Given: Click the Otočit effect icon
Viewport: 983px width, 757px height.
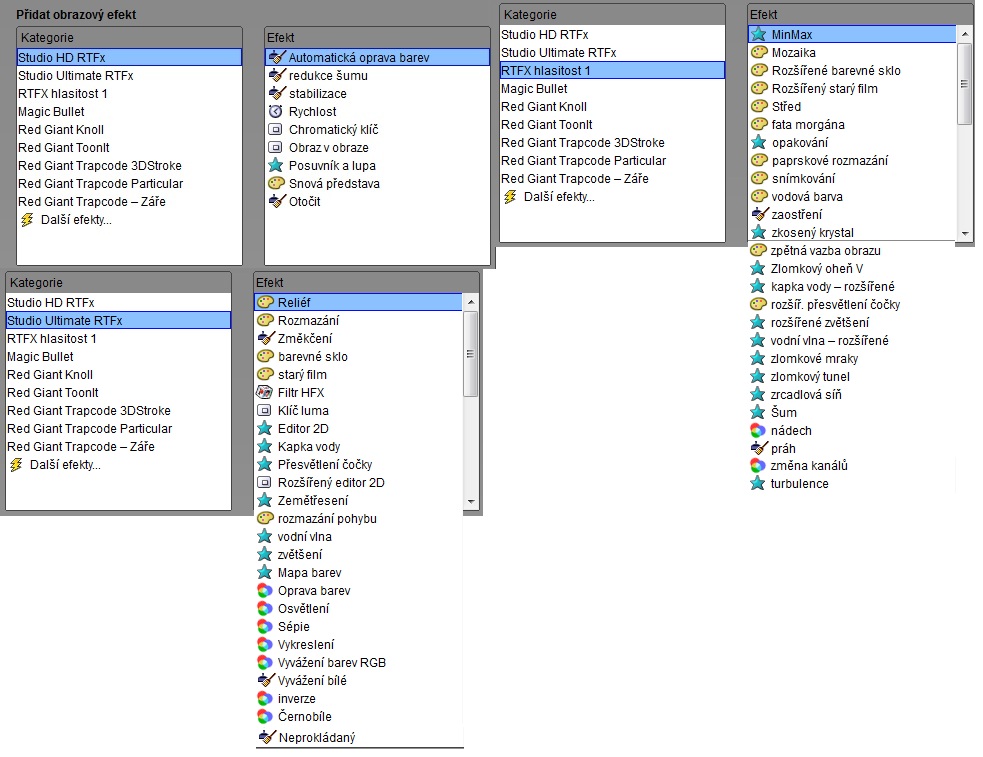Looking at the screenshot, I should (276, 202).
